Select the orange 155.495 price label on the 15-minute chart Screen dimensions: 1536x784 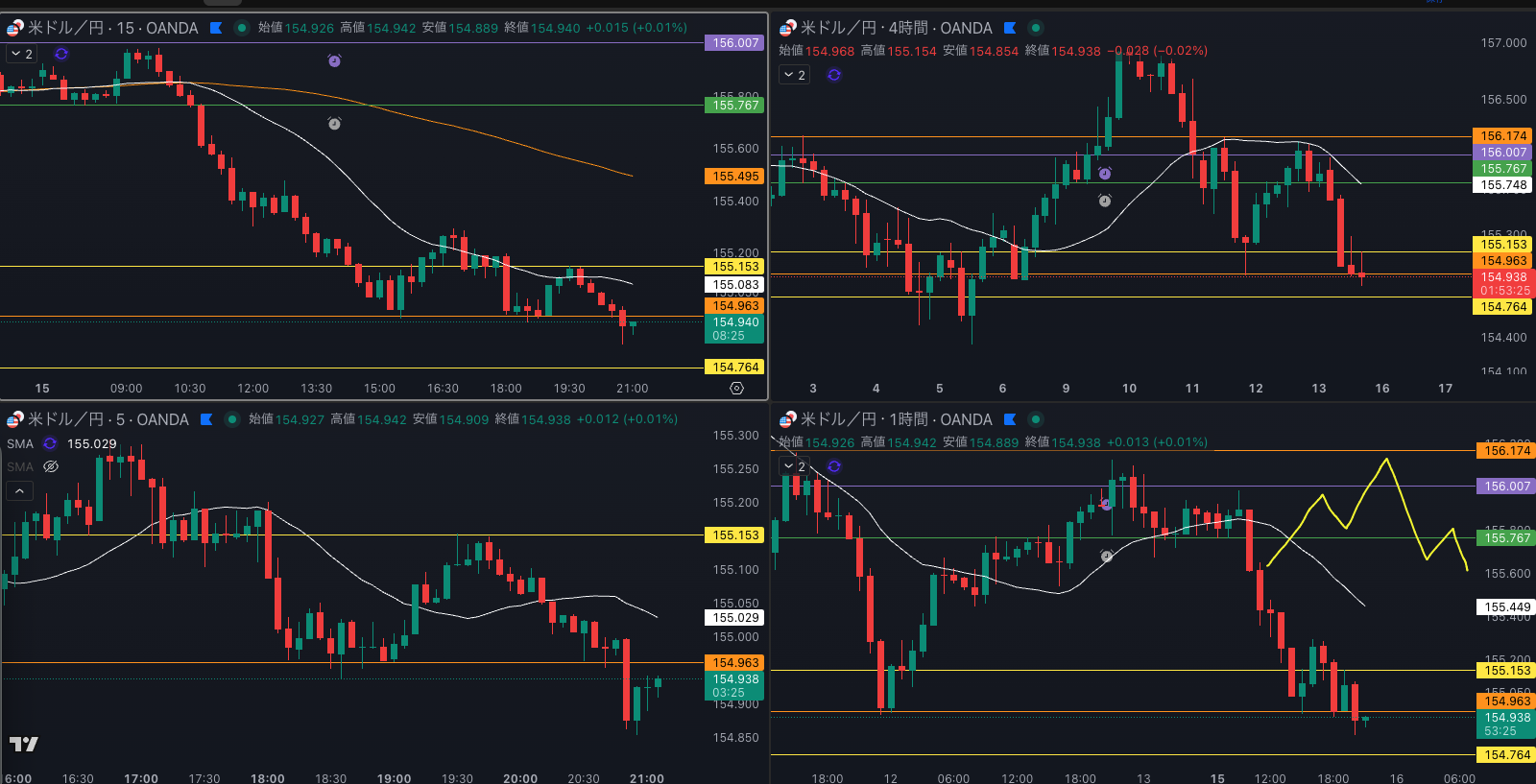click(735, 177)
